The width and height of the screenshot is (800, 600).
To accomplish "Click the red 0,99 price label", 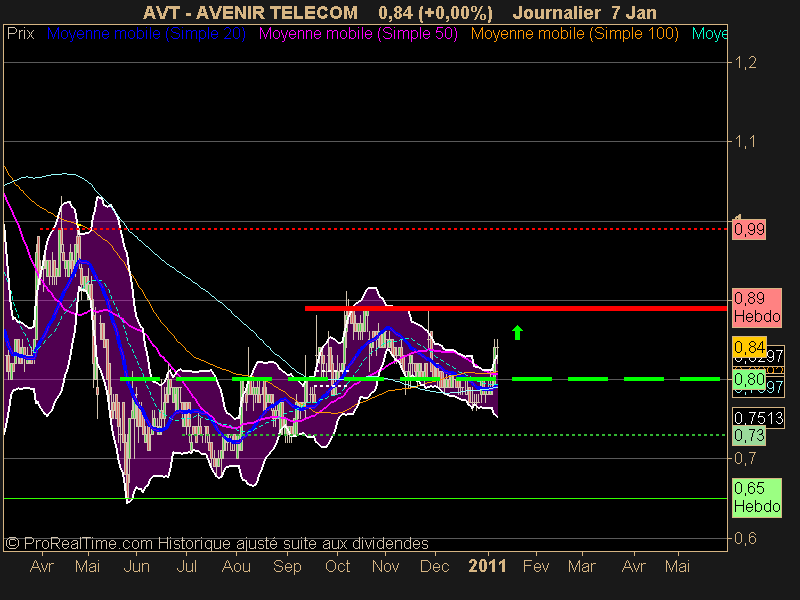I will (x=749, y=230).
